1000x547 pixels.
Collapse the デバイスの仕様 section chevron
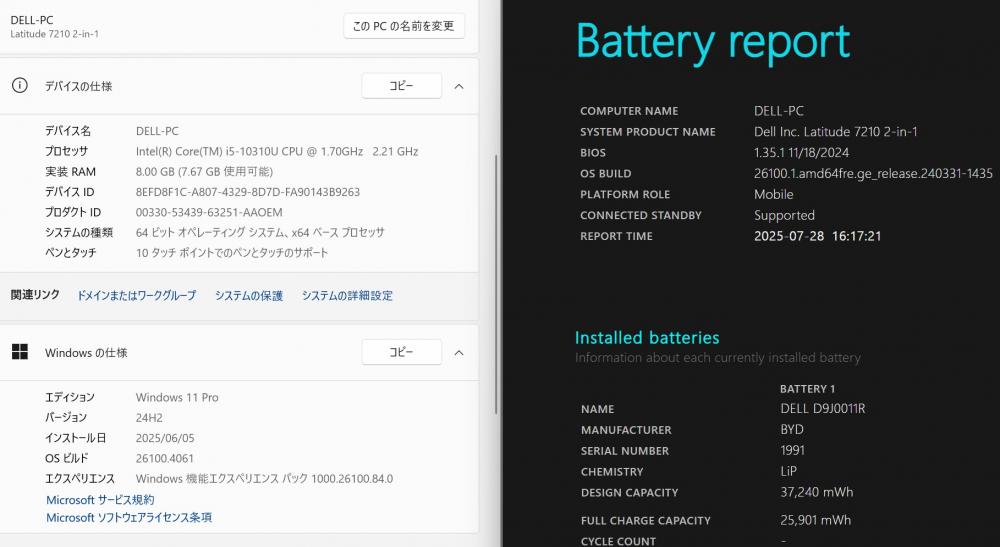pyautogui.click(x=459, y=86)
